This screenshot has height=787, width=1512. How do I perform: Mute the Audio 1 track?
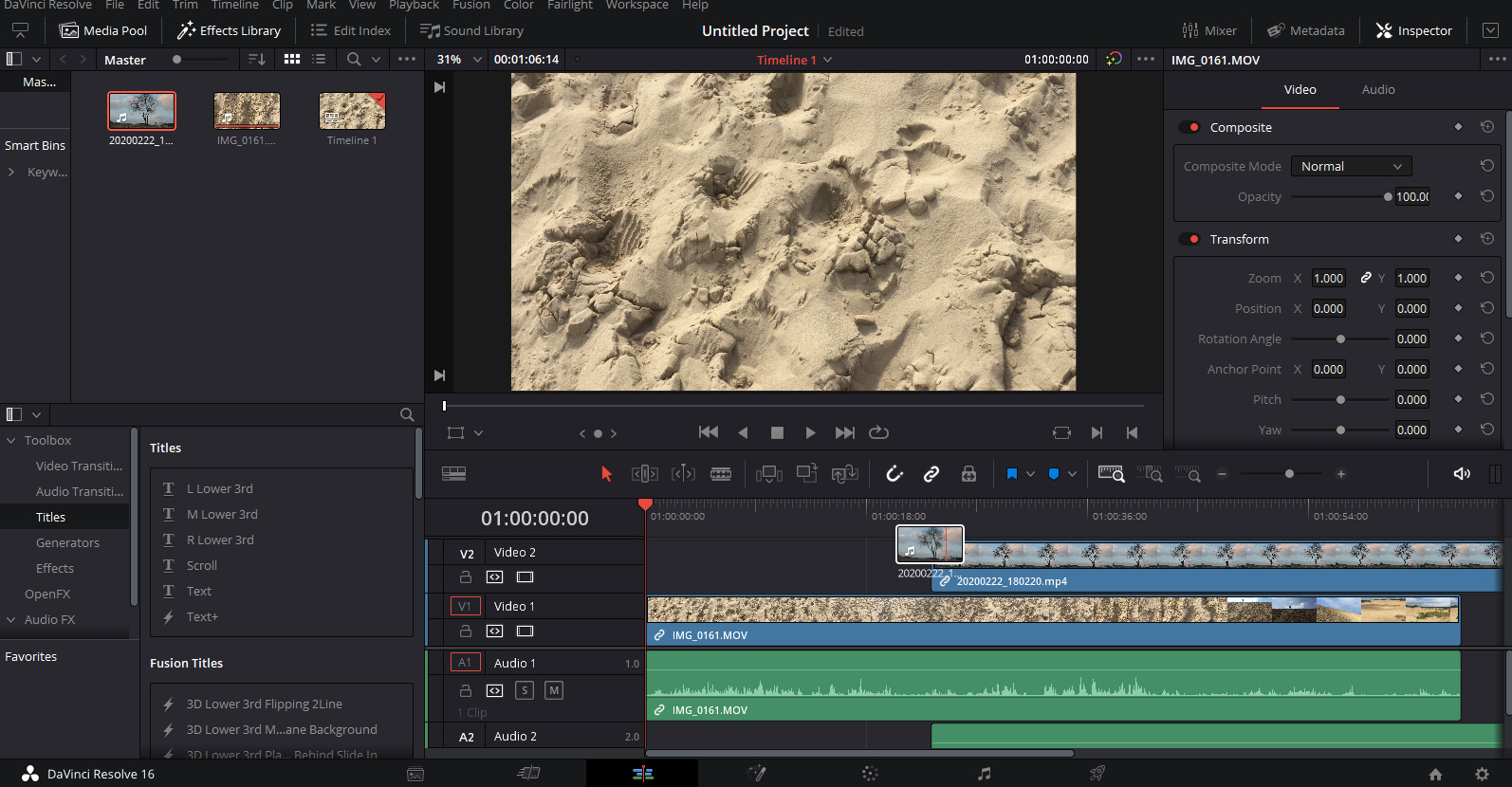[554, 690]
